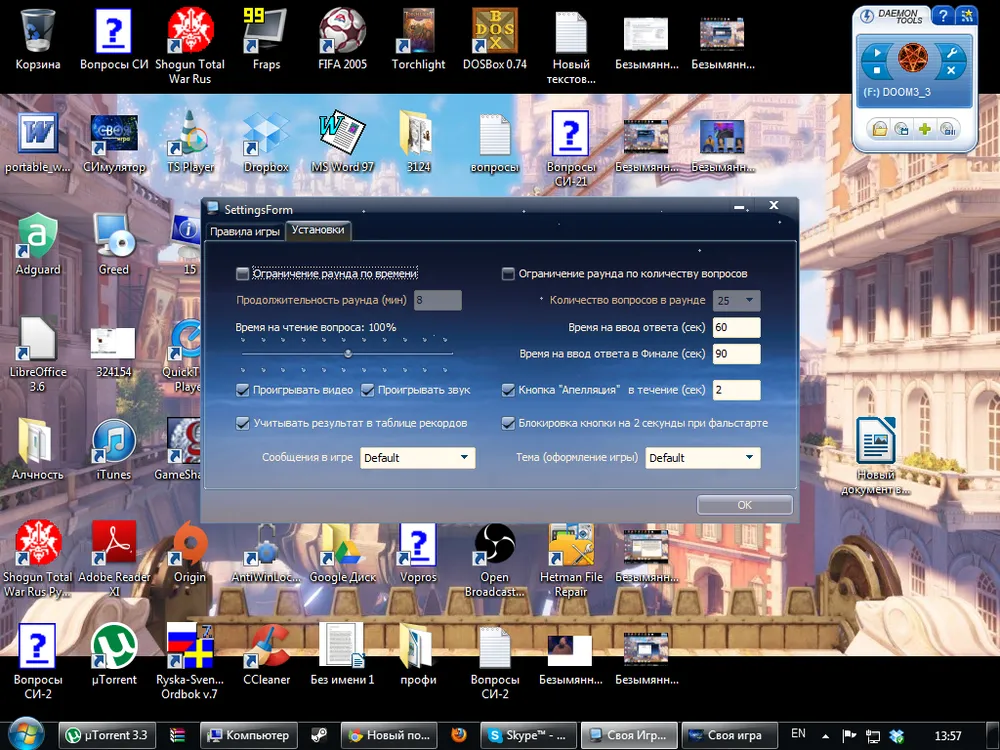The width and height of the screenshot is (1000, 750).
Task: Open the "Тема (оформление игры)" dropdown
Action: [x=703, y=458]
